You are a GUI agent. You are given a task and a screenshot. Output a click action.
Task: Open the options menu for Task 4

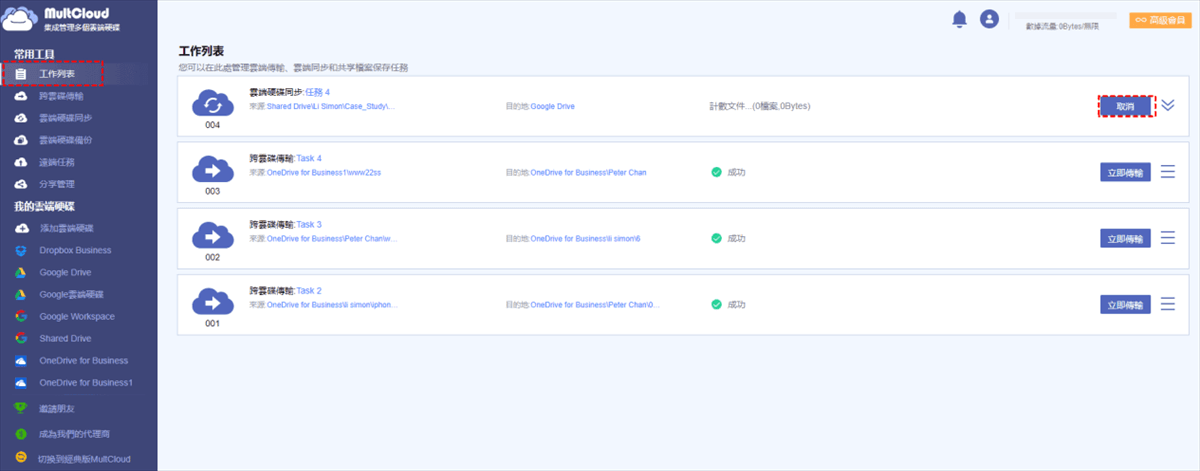tap(1168, 172)
